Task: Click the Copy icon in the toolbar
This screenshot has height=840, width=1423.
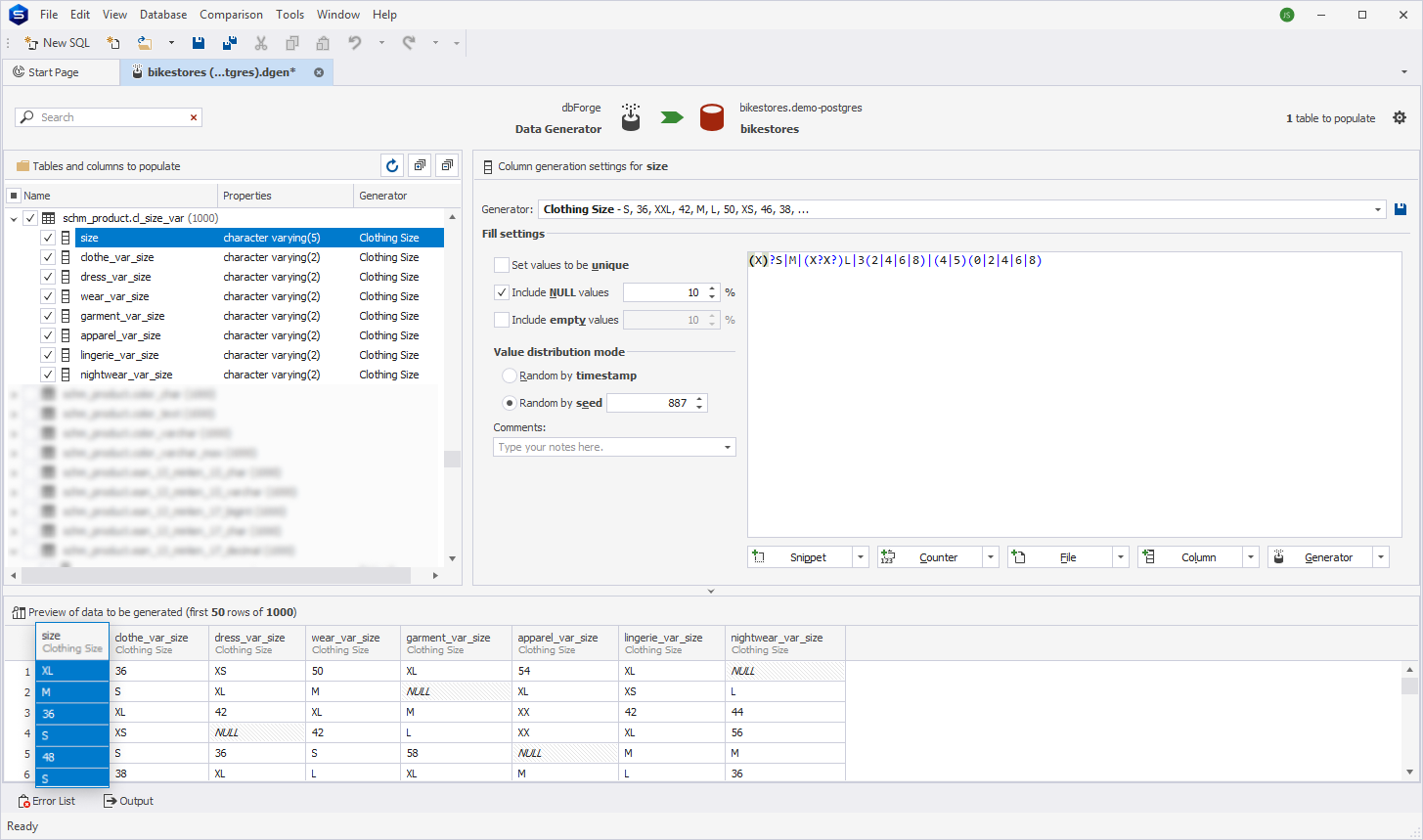Action: 291,43
